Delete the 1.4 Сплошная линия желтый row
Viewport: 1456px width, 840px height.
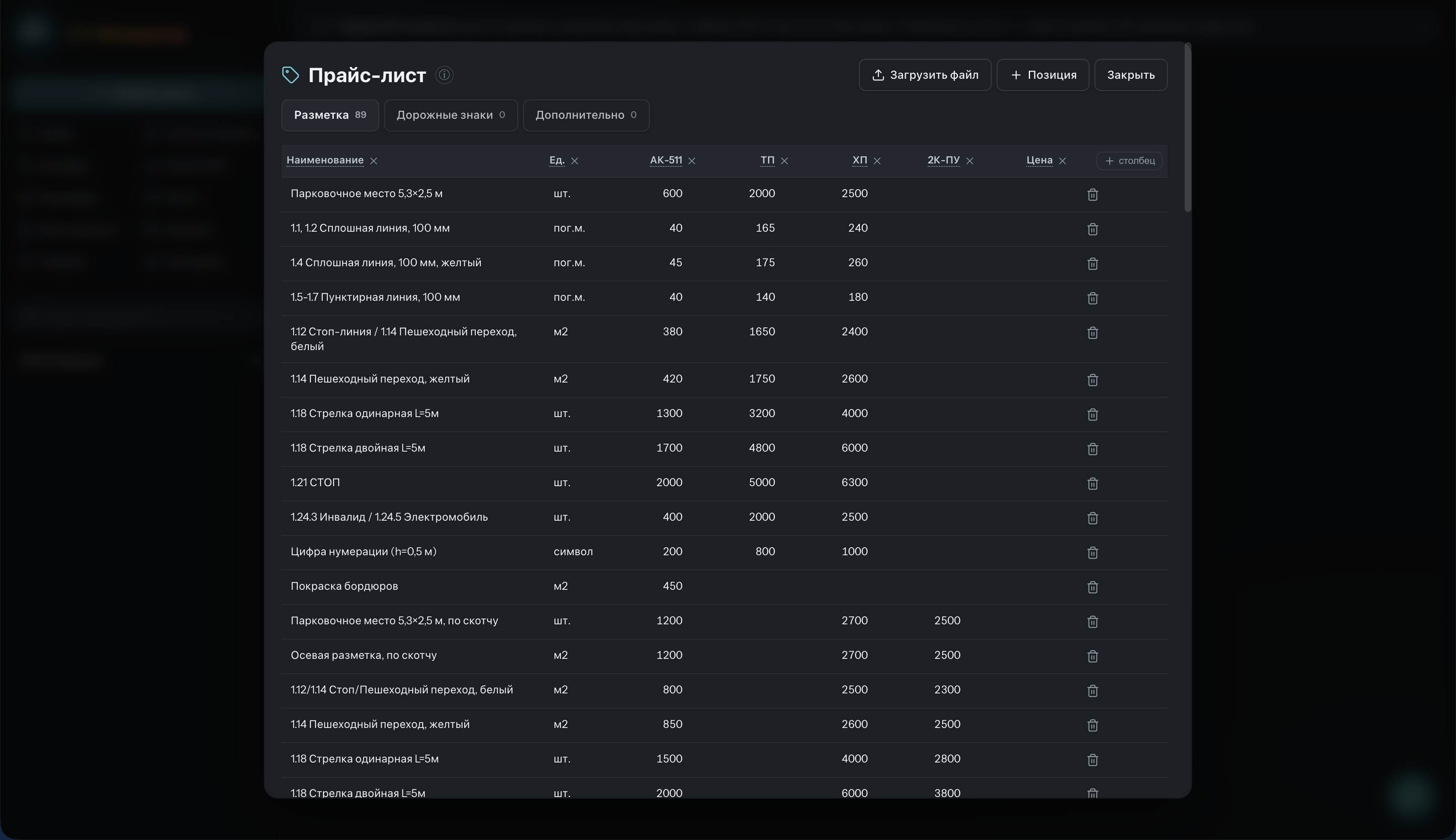point(1092,264)
